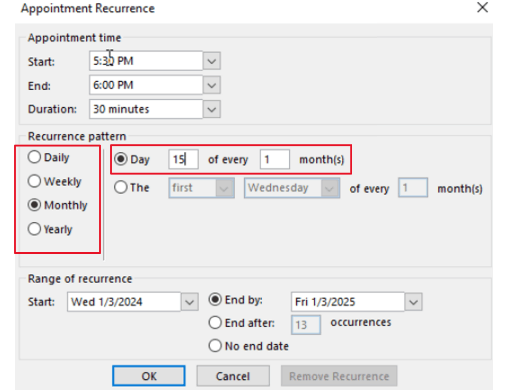Click the Start time field showing 5:30 PM
The width and height of the screenshot is (523, 392).
pyautogui.click(x=146, y=61)
